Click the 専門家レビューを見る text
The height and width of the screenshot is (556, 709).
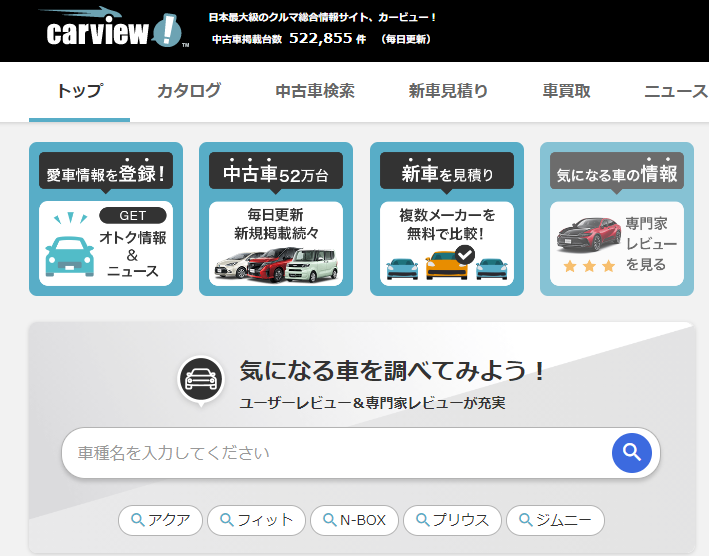[x=651, y=244]
